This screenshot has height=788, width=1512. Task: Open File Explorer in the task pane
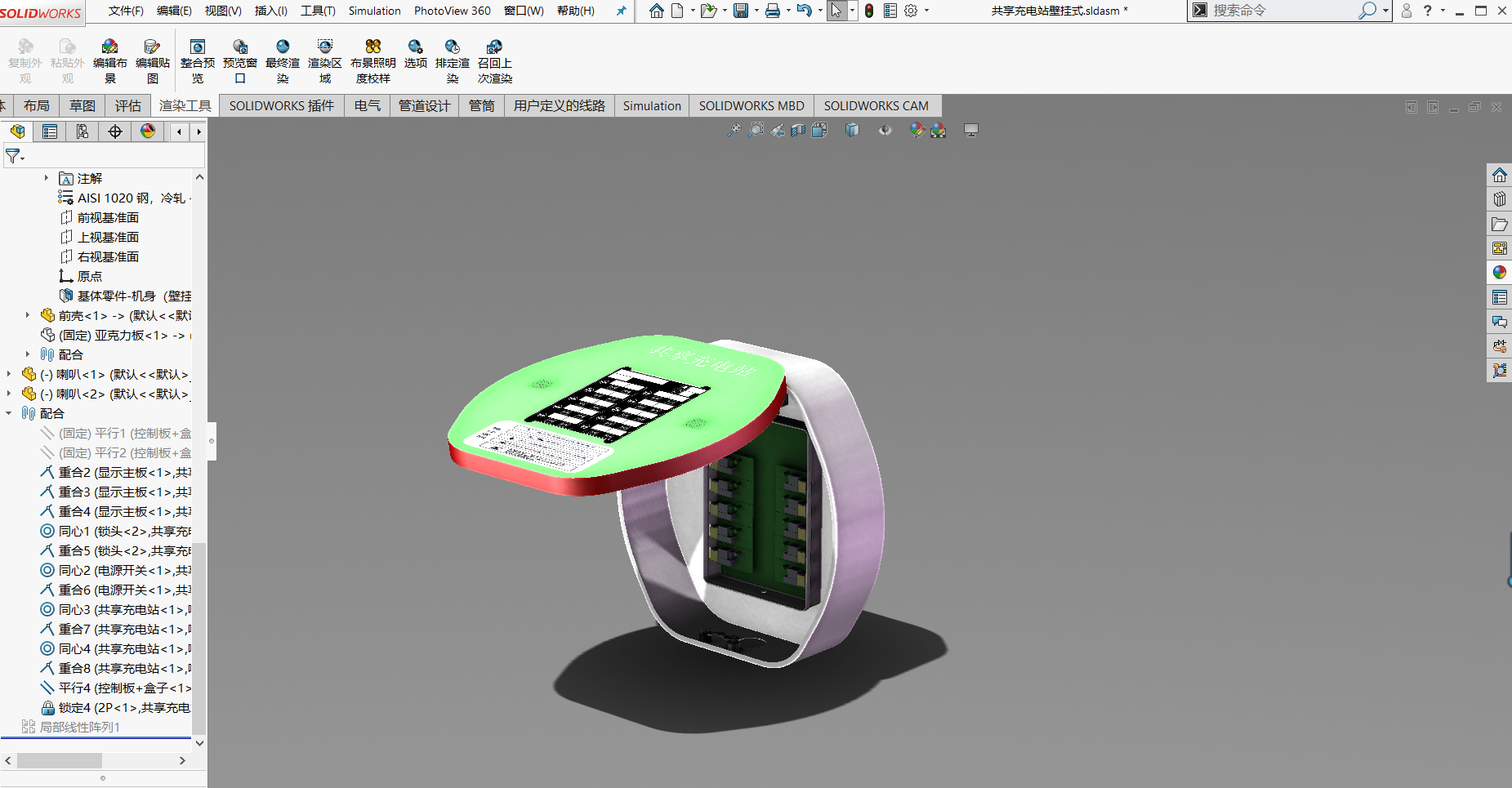pos(1500,224)
